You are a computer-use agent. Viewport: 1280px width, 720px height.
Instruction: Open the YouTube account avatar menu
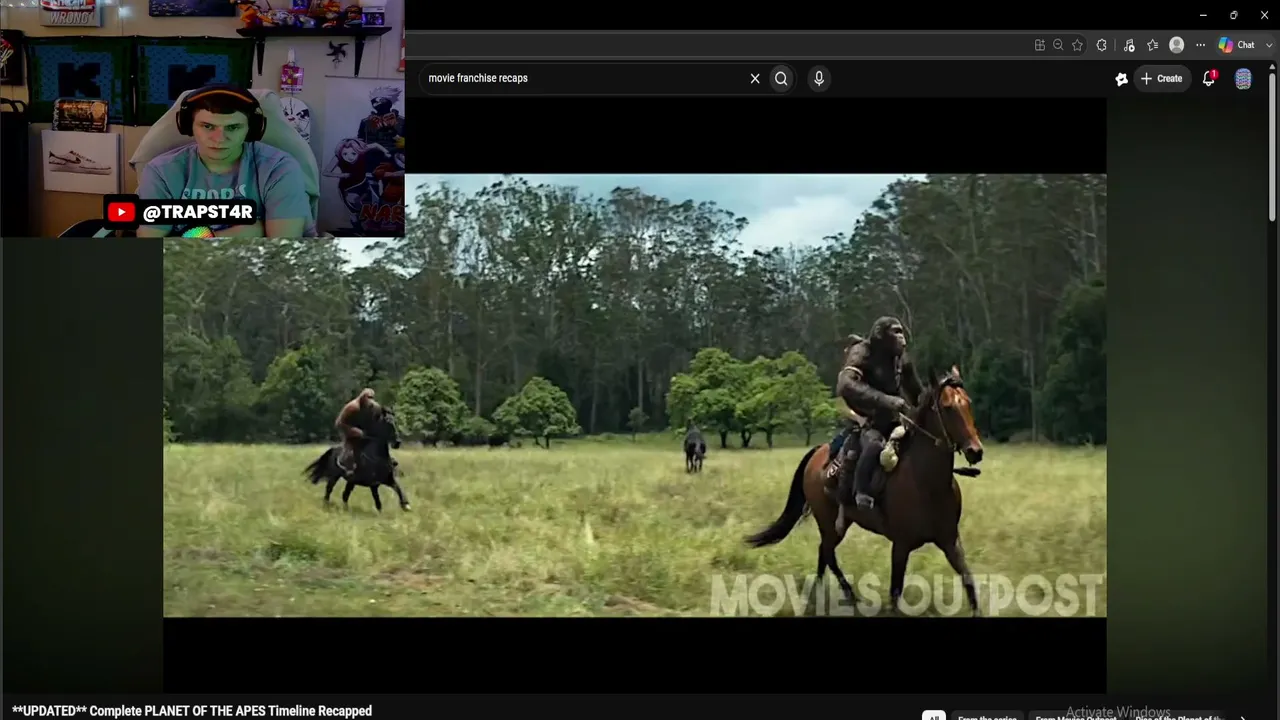(1243, 79)
